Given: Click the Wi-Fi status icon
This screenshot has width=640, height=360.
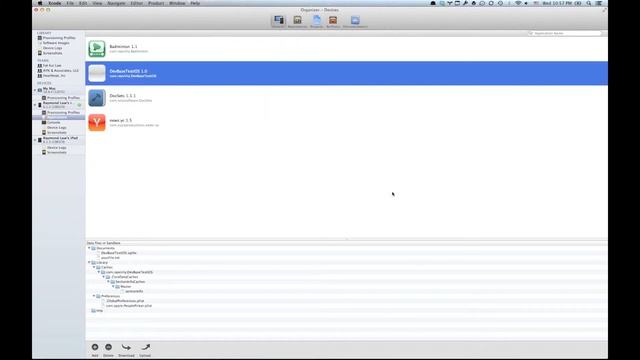Looking at the screenshot, I should [518, 3].
